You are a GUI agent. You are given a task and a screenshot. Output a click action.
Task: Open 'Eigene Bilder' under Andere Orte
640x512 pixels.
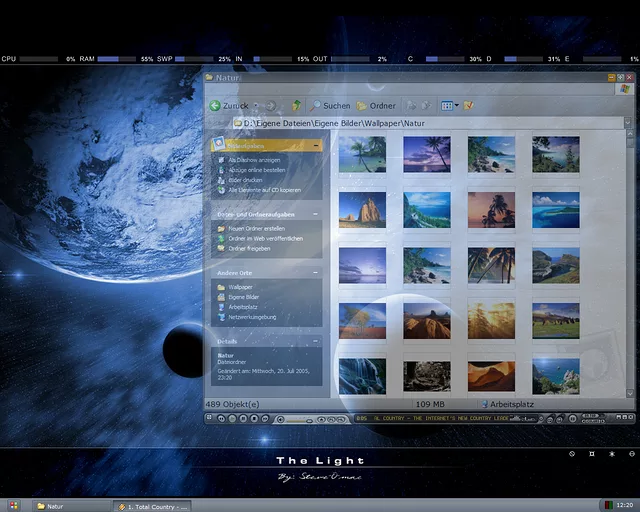pos(243,297)
